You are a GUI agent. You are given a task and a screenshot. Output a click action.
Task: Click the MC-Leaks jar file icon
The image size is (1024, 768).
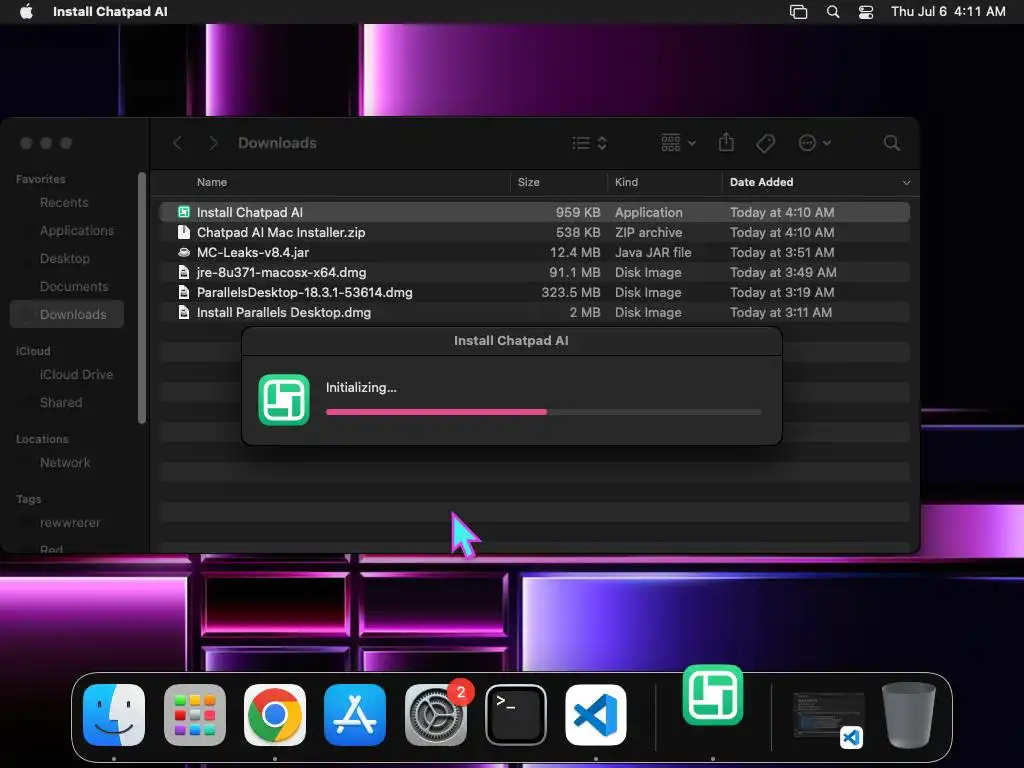184,252
